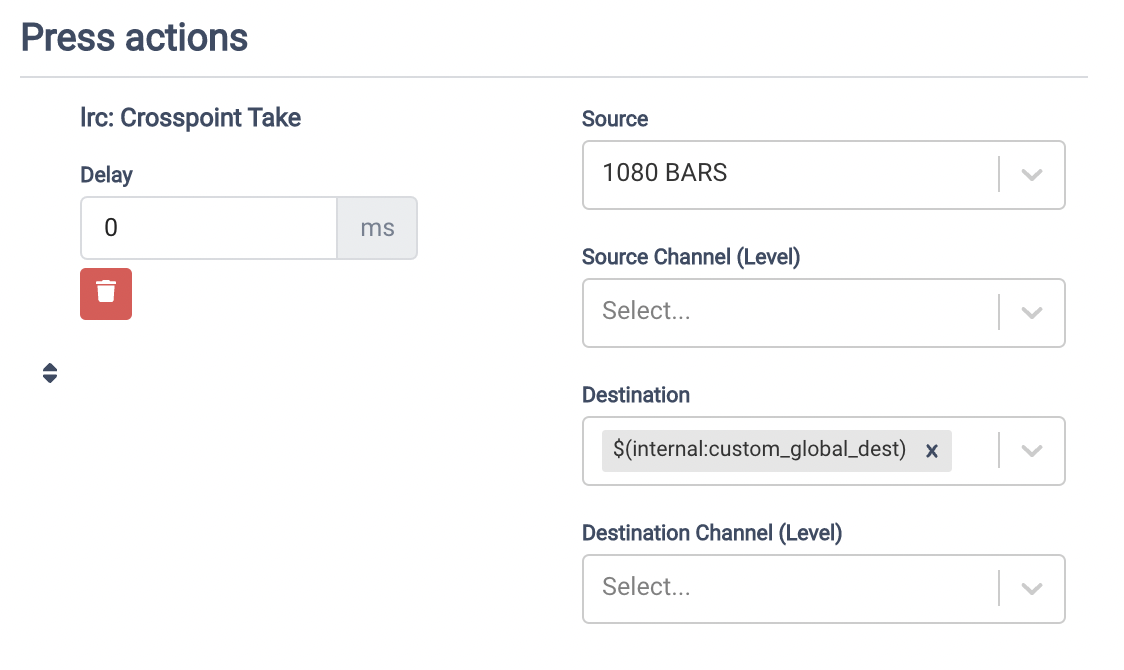This screenshot has width=1124, height=670.
Task: Delete the Crosspoint Take action
Action: (x=106, y=293)
